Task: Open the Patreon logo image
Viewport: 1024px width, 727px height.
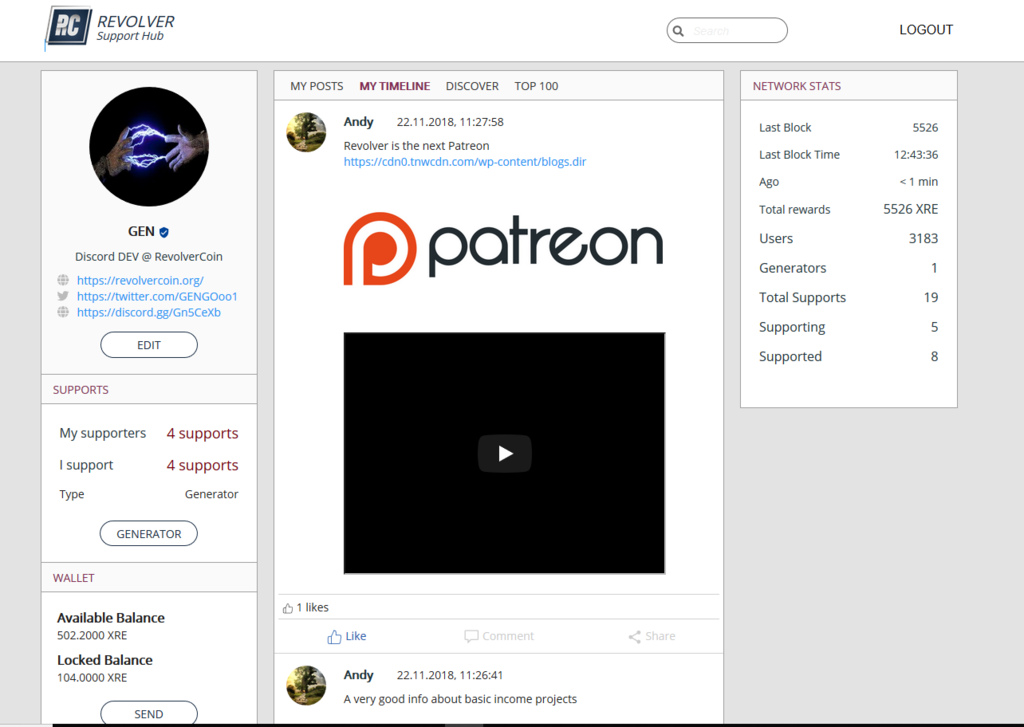Action: tap(504, 249)
